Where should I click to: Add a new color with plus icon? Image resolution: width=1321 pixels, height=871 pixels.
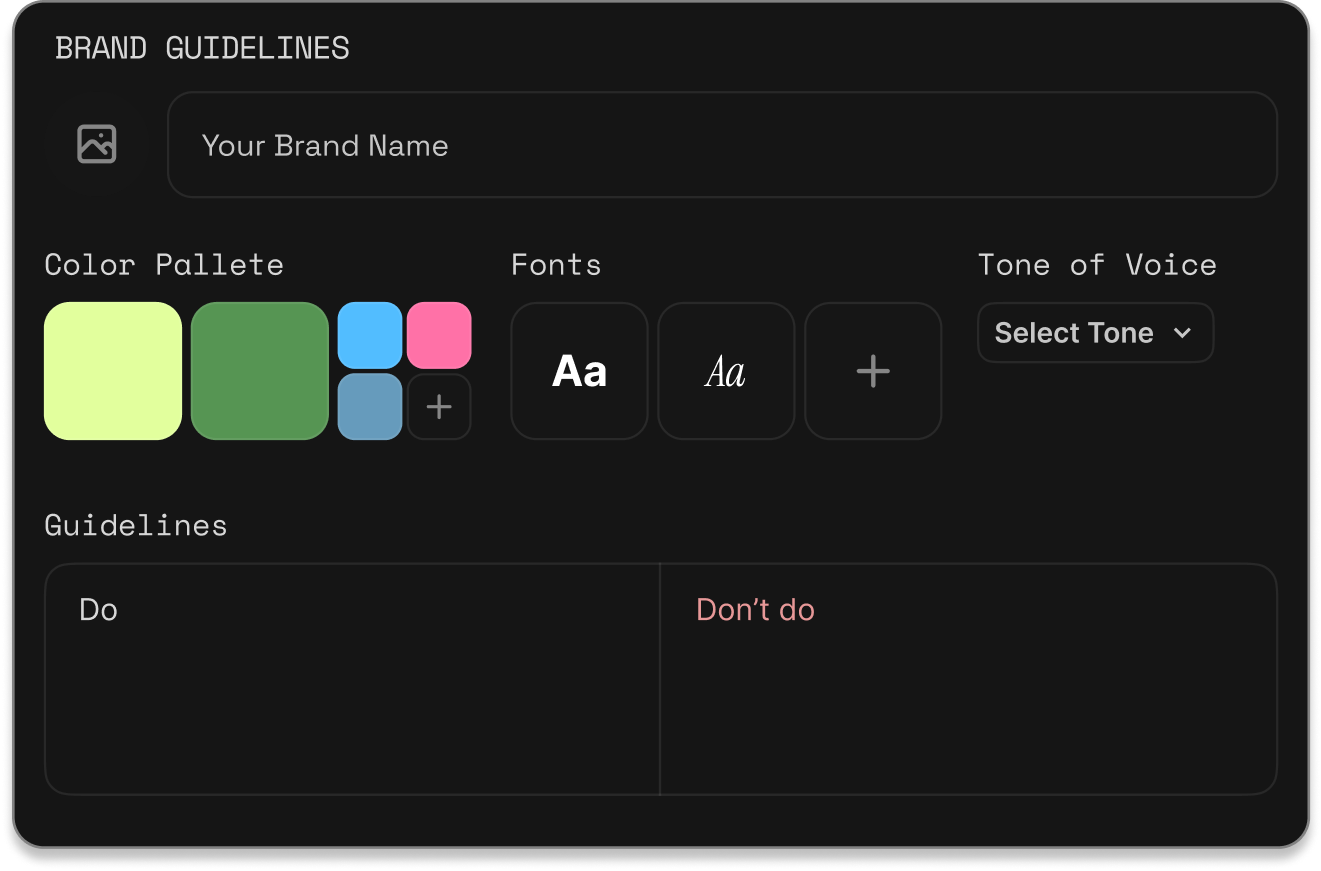(x=439, y=406)
